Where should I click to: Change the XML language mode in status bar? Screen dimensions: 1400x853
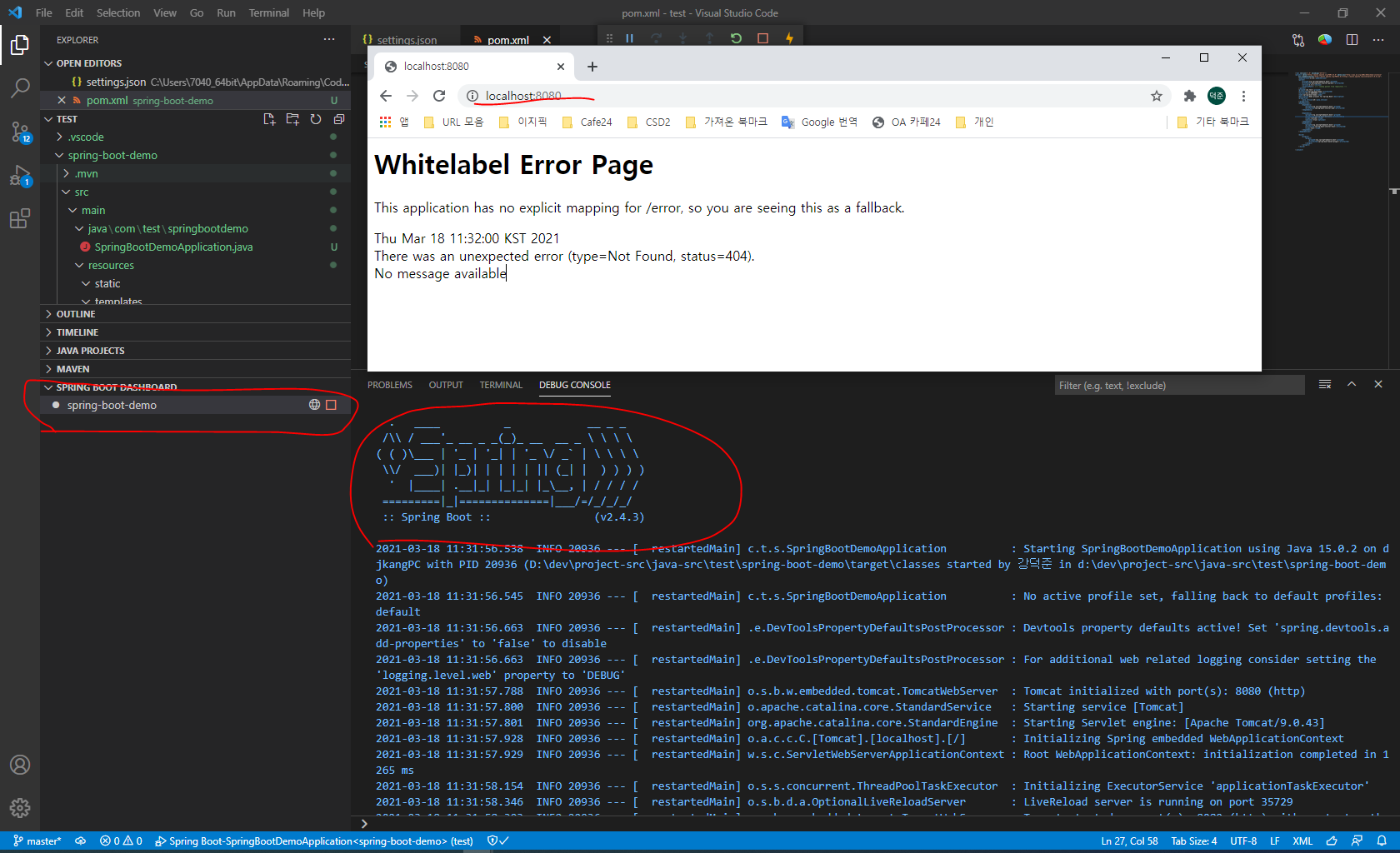coord(1302,841)
